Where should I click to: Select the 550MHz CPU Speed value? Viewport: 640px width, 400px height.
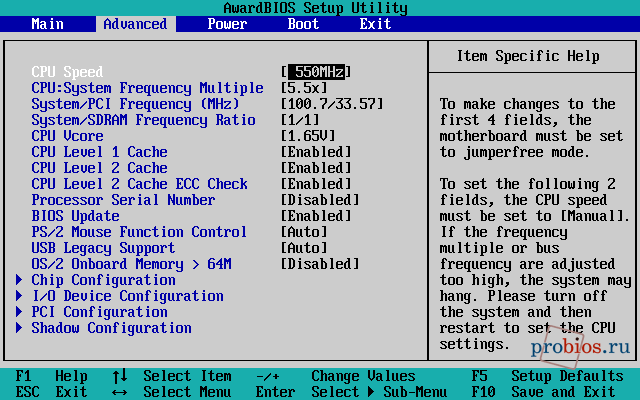(316, 72)
